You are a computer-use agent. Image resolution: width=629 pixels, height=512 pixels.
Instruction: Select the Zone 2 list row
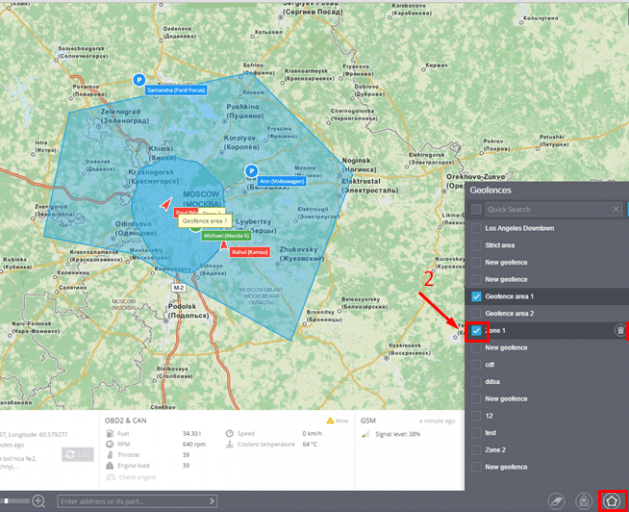coord(547,450)
